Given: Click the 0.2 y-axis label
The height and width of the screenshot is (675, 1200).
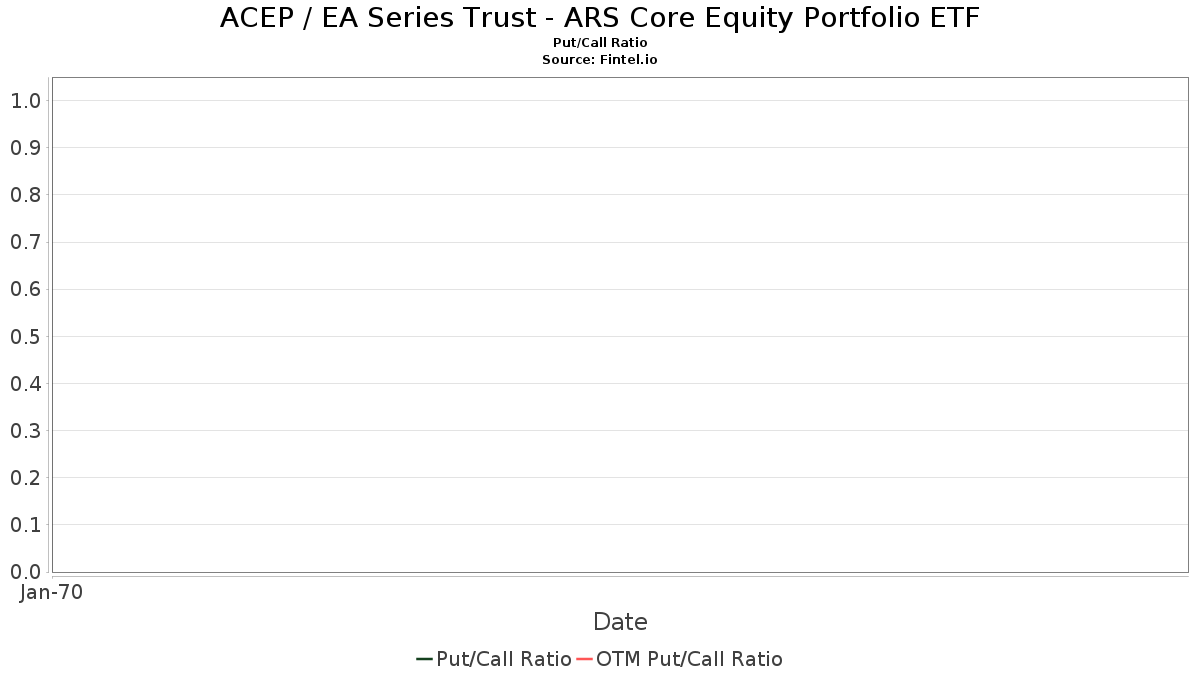Looking at the screenshot, I should coord(25,478).
